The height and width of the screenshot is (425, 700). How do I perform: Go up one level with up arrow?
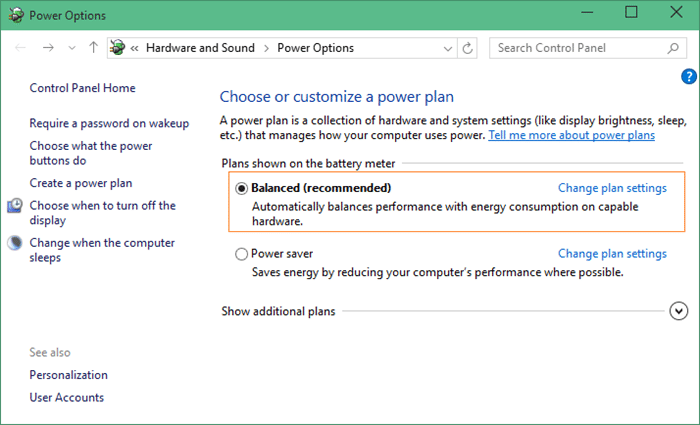click(x=93, y=47)
